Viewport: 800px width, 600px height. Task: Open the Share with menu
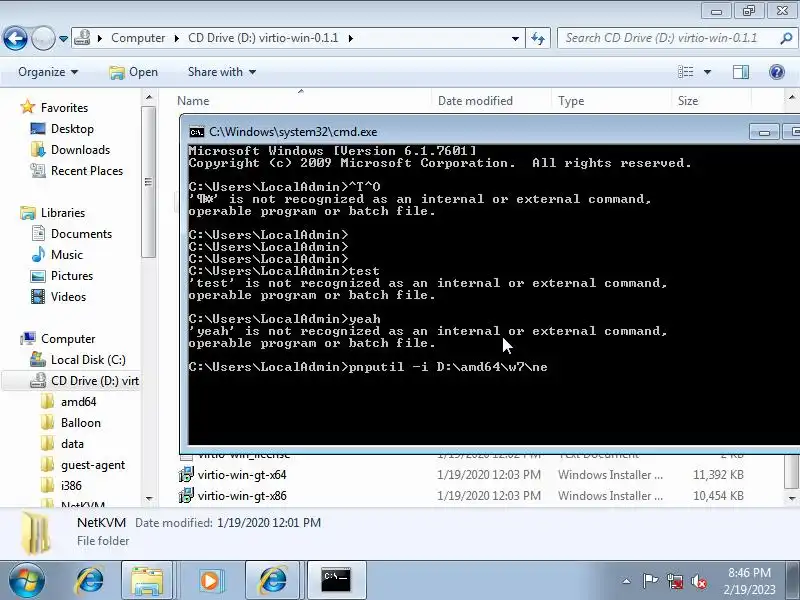tap(221, 72)
